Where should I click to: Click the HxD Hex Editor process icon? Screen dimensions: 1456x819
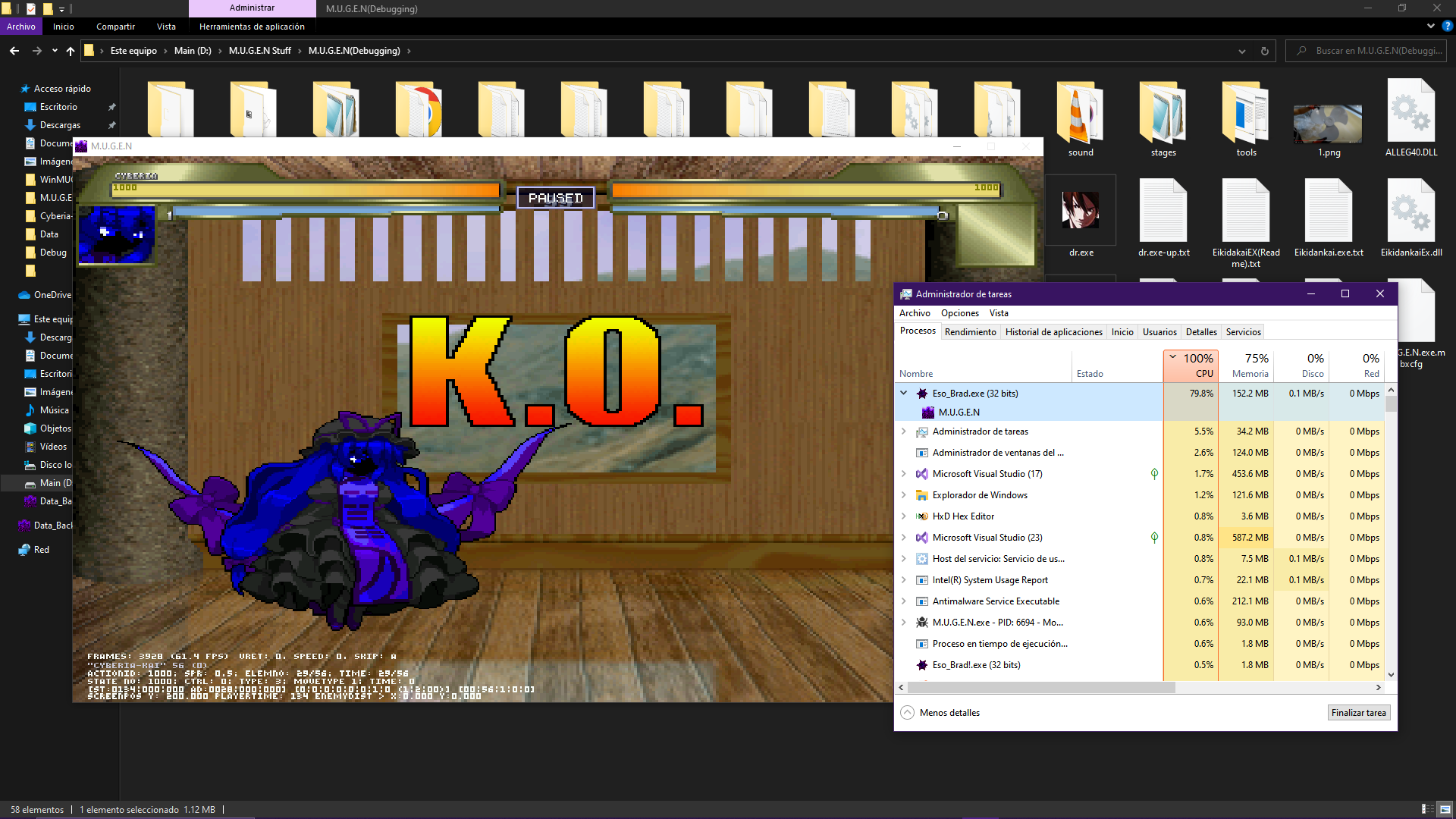coord(921,516)
